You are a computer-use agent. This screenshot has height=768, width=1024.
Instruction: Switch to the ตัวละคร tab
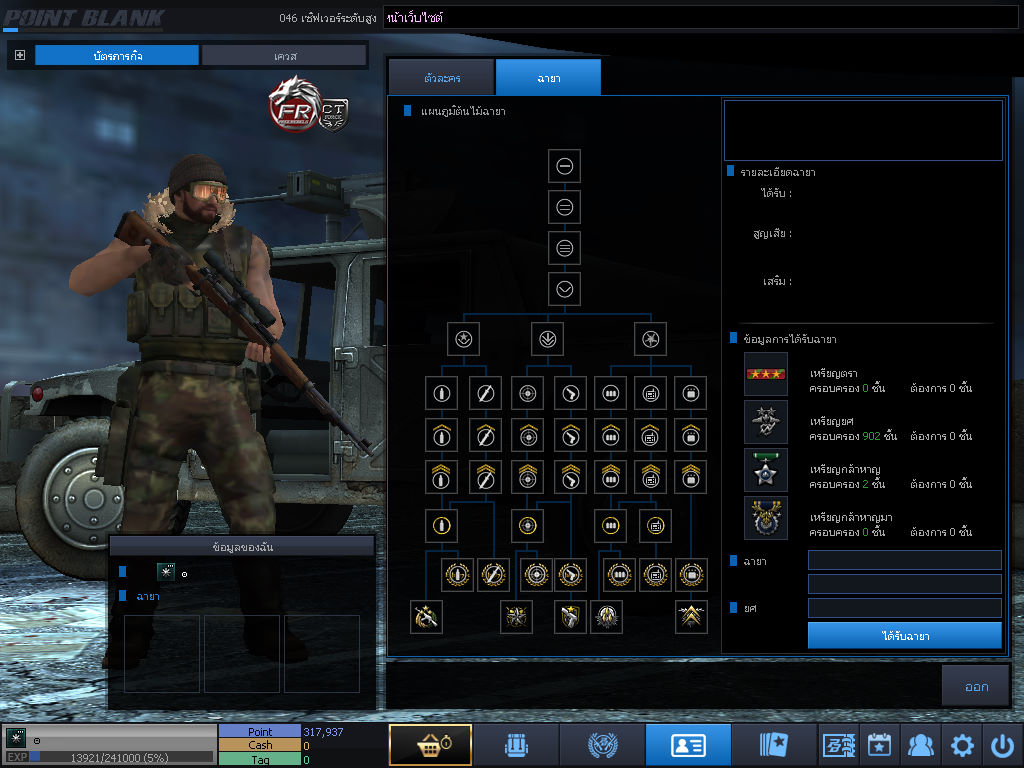point(442,78)
